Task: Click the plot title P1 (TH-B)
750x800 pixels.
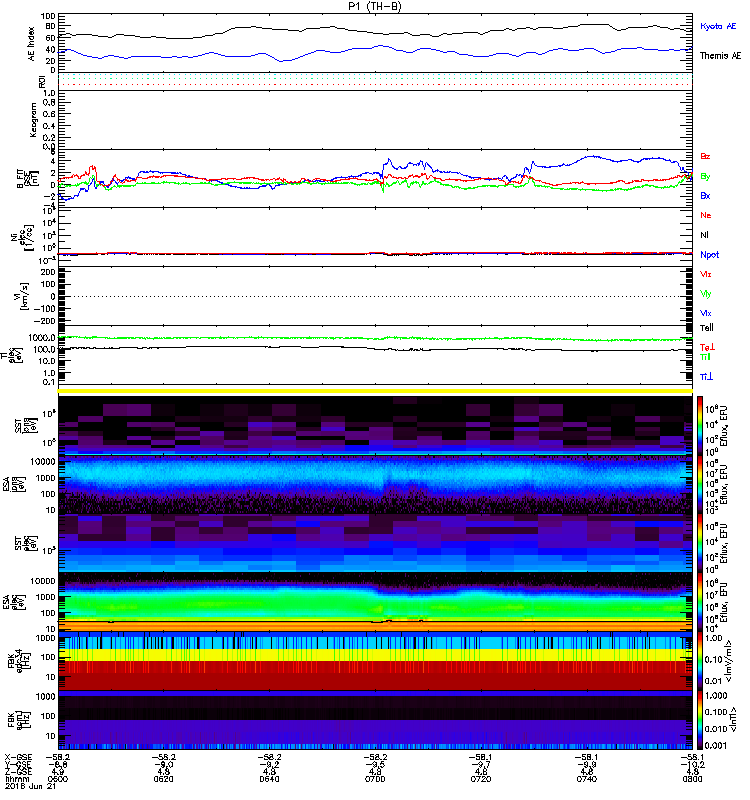Action: point(375,6)
